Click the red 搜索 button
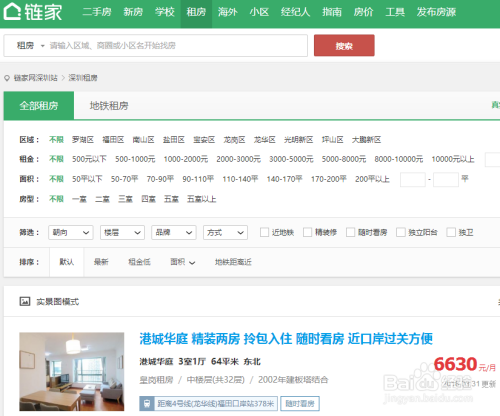The width and height of the screenshot is (500, 416). click(x=344, y=45)
